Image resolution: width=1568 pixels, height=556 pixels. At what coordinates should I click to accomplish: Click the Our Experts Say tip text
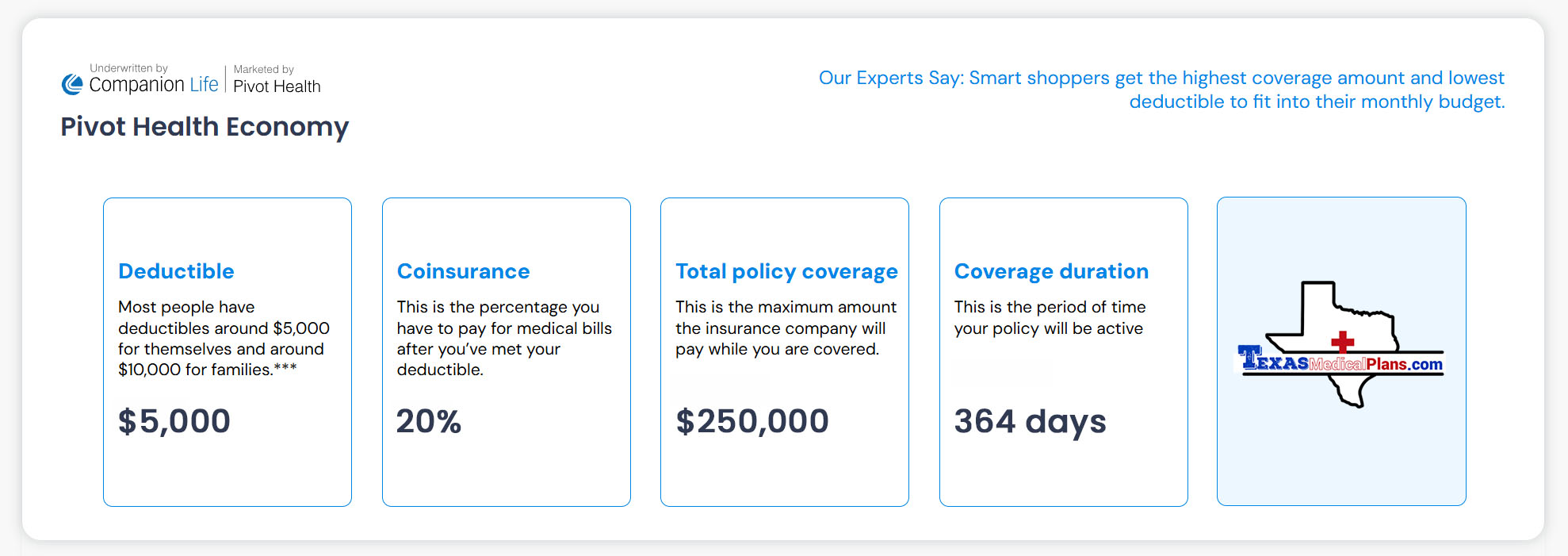pos(1161,90)
